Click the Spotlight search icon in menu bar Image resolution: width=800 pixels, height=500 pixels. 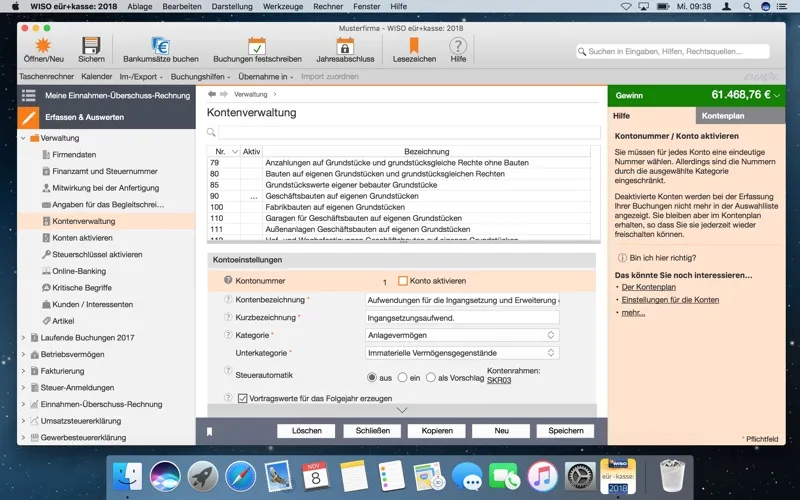[747, 7]
